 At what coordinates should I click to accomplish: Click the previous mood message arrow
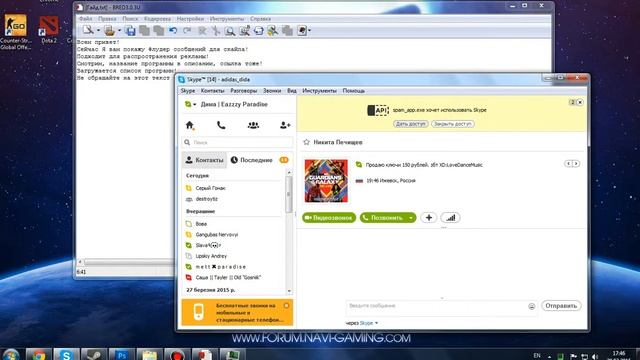568,164
